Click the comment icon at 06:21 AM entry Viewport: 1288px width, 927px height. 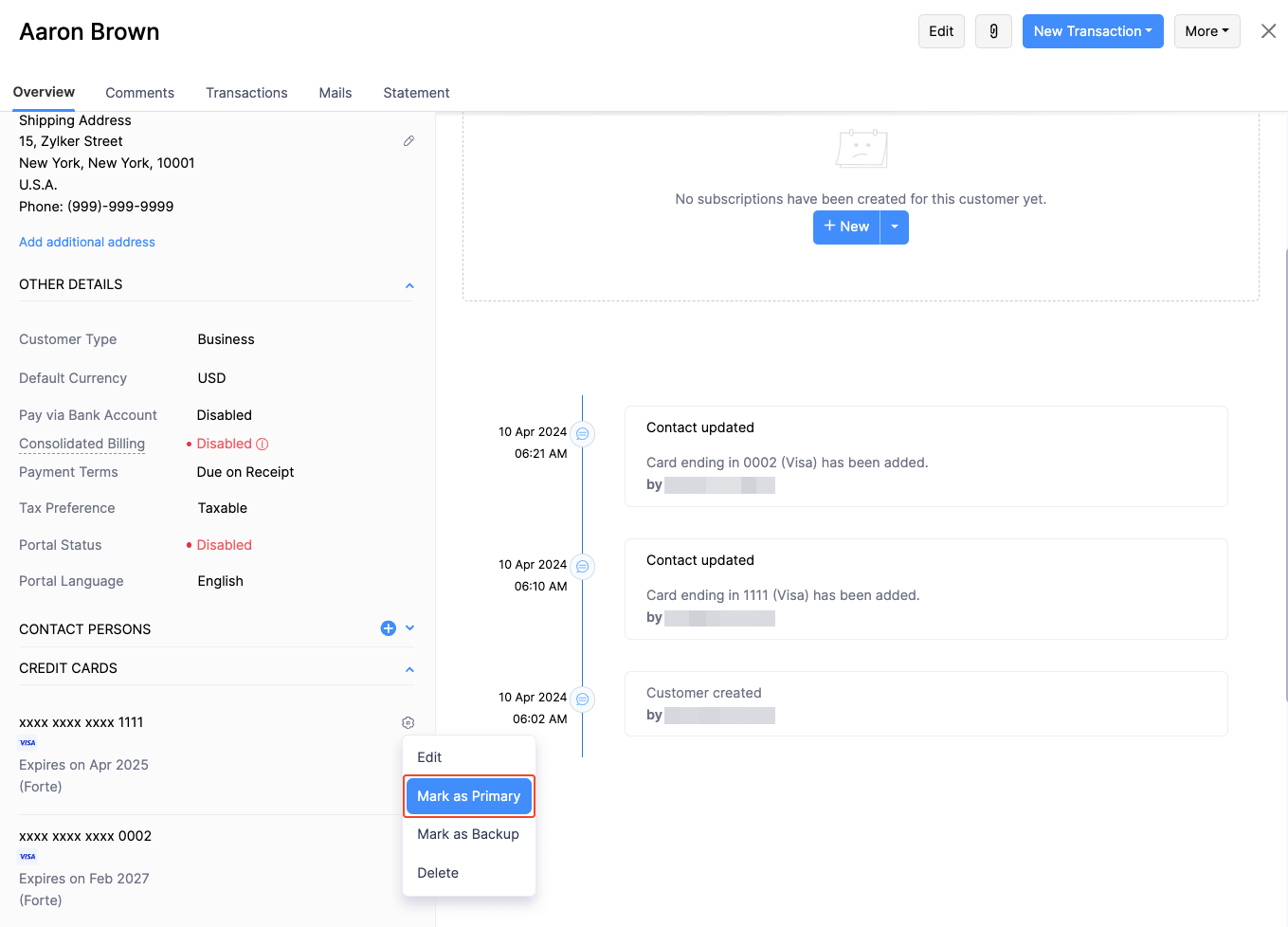click(583, 434)
